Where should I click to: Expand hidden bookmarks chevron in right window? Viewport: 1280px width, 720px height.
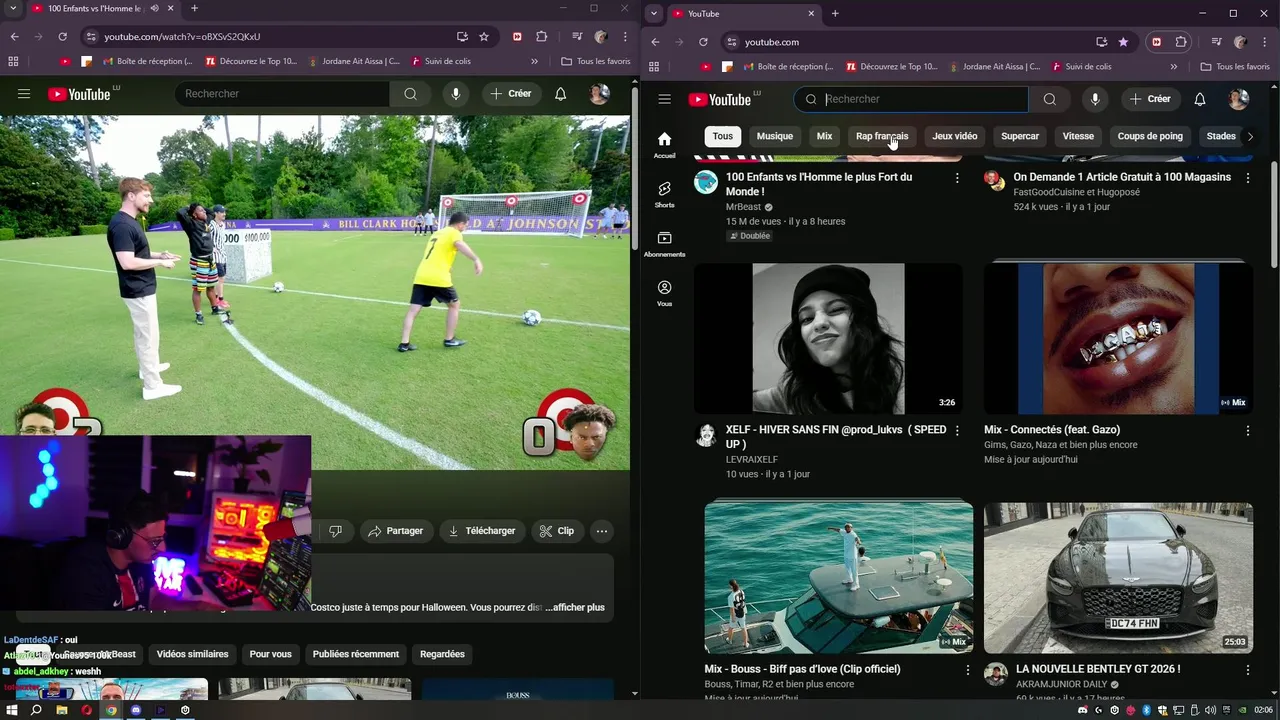click(x=1174, y=67)
